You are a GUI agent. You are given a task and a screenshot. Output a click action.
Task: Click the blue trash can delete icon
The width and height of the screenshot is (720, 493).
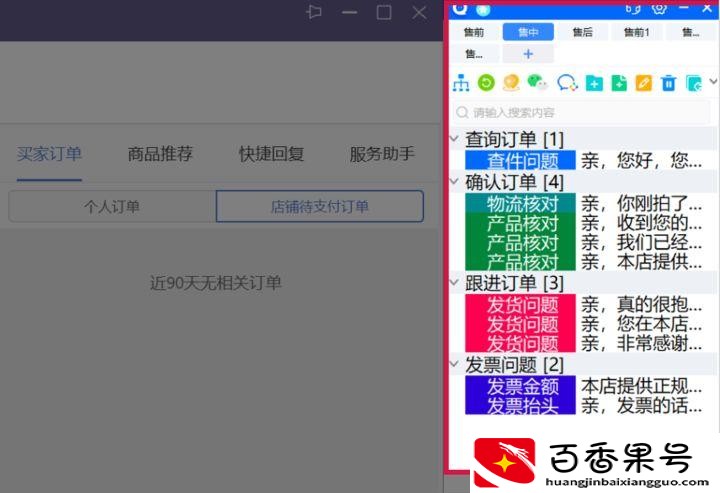point(669,83)
